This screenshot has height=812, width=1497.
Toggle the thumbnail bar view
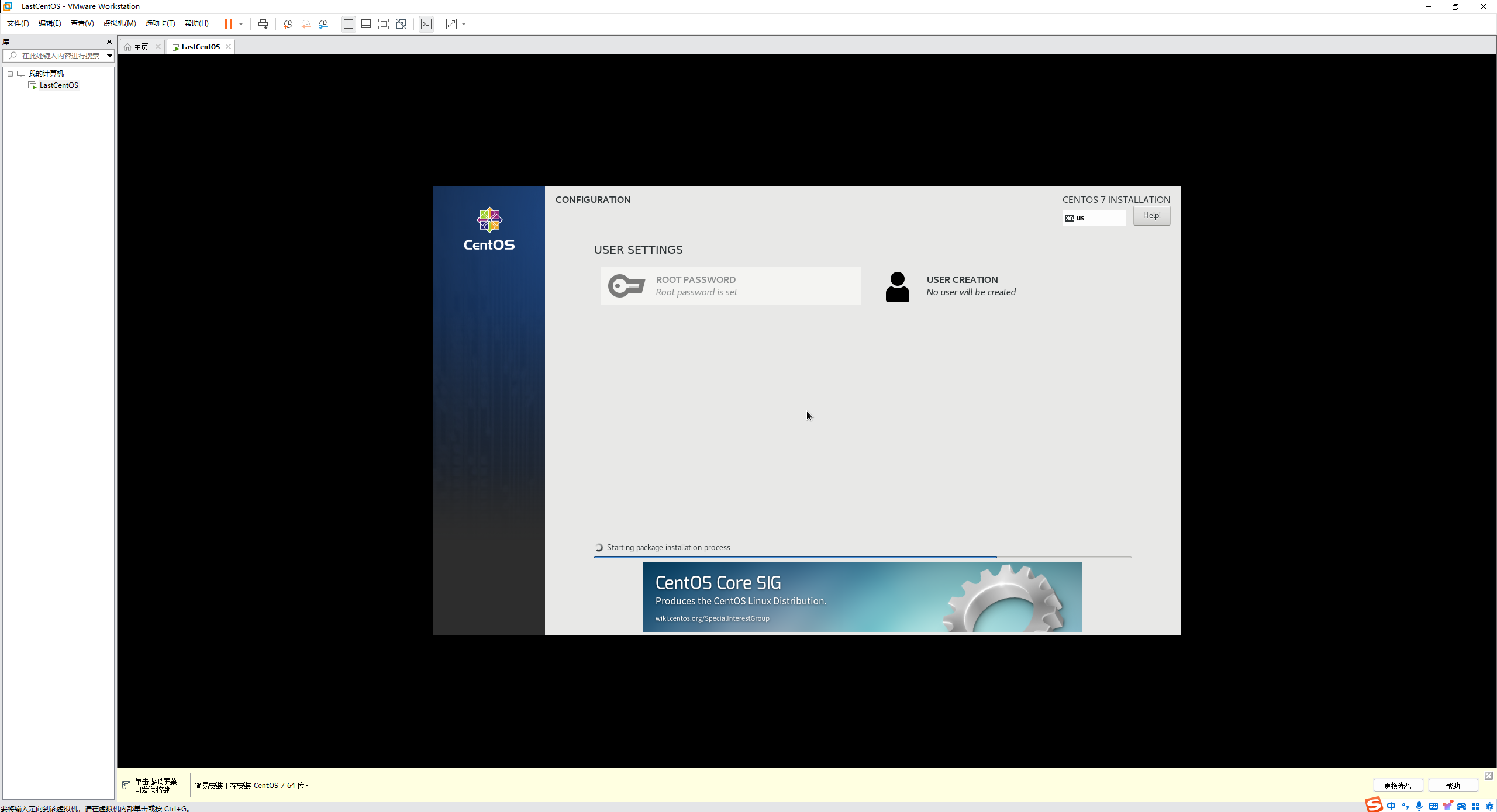[366, 24]
